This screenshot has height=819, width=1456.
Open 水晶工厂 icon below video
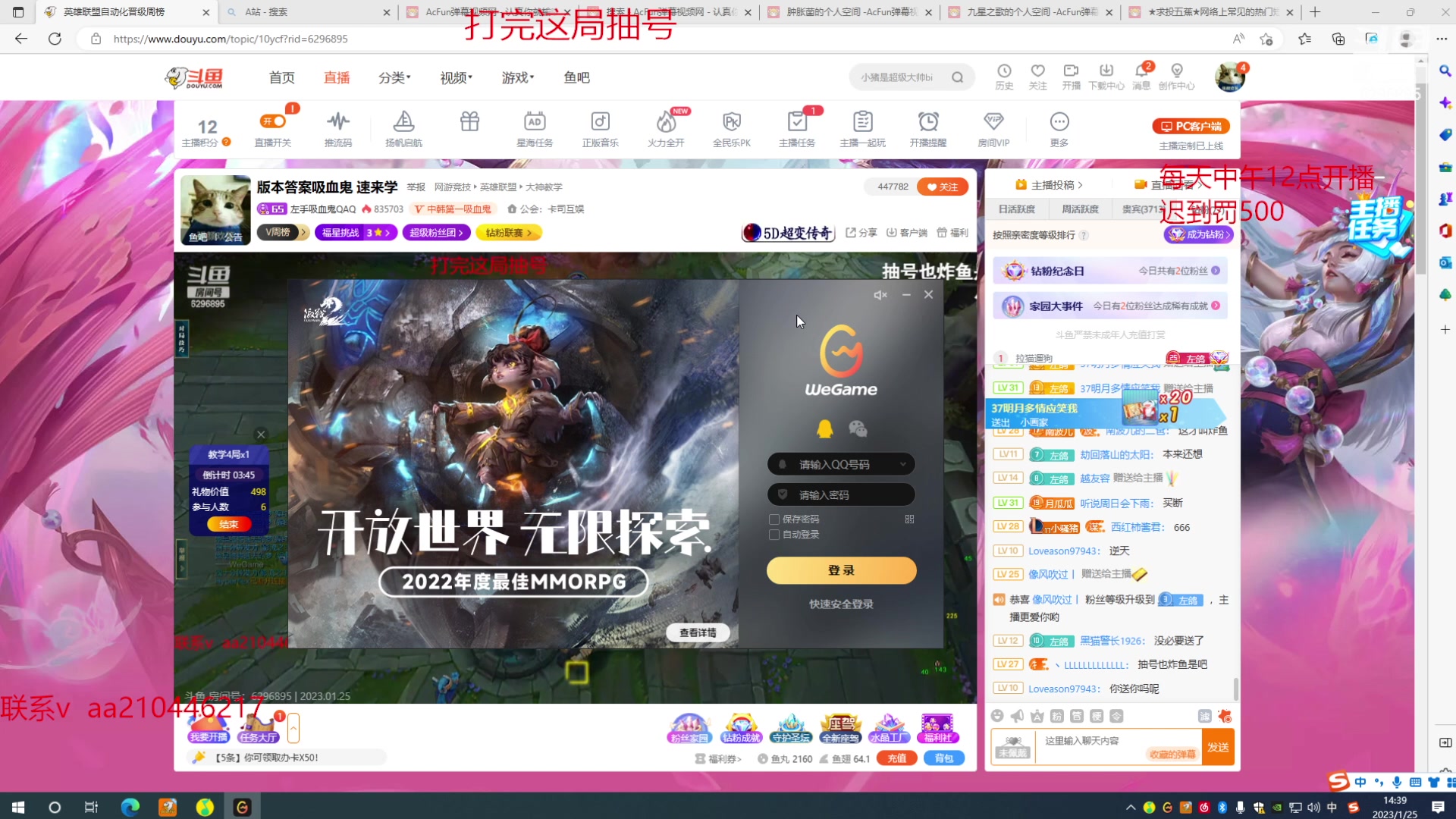(x=889, y=729)
